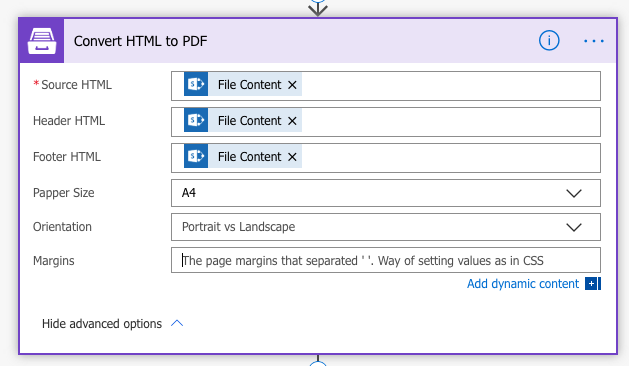Click Hide advanced options text

[x=102, y=324]
